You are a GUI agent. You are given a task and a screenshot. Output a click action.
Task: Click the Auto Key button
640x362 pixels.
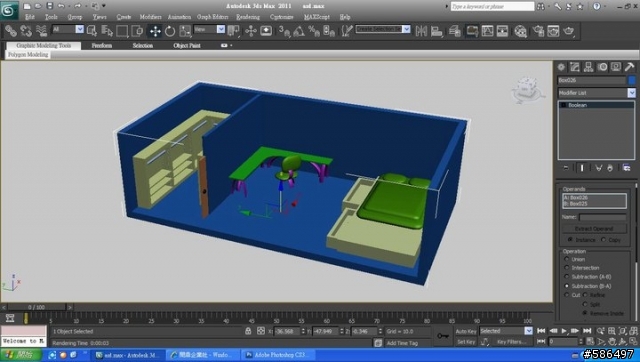pyautogui.click(x=466, y=331)
